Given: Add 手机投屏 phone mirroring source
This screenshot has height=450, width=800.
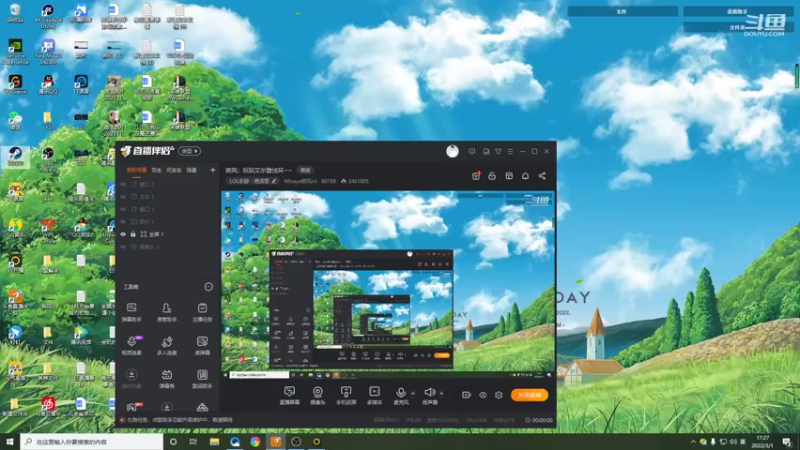Looking at the screenshot, I should point(346,395).
